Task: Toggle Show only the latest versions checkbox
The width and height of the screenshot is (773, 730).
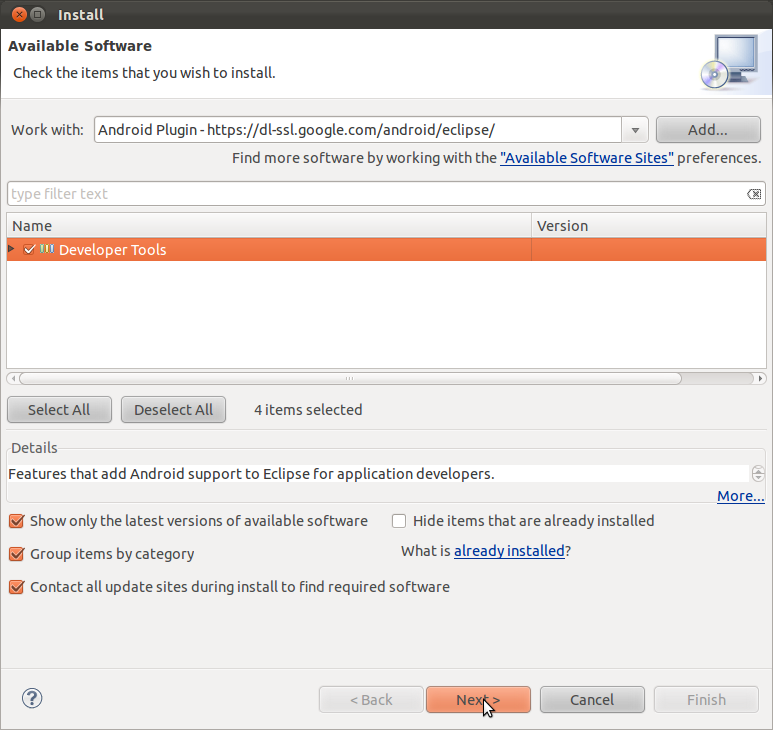Action: click(16, 521)
